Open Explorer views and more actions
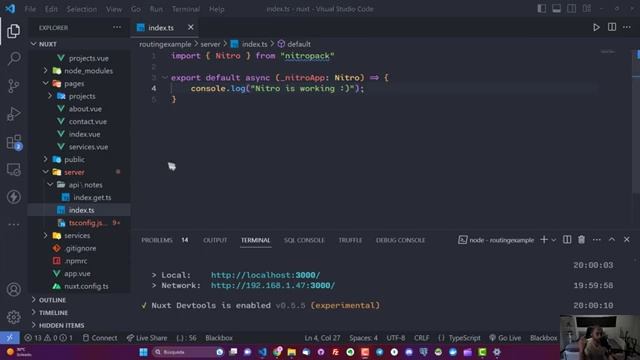 click(x=117, y=27)
